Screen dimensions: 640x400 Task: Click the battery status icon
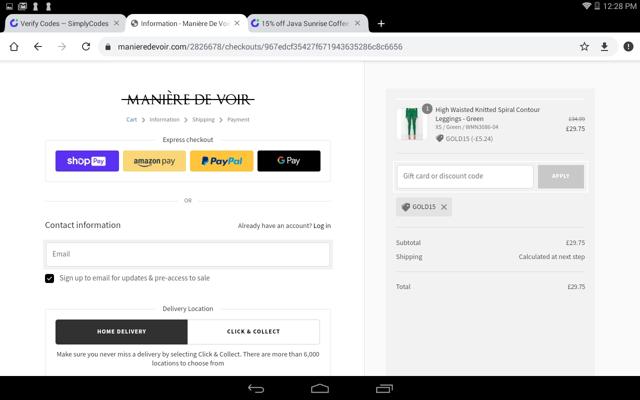597,6
